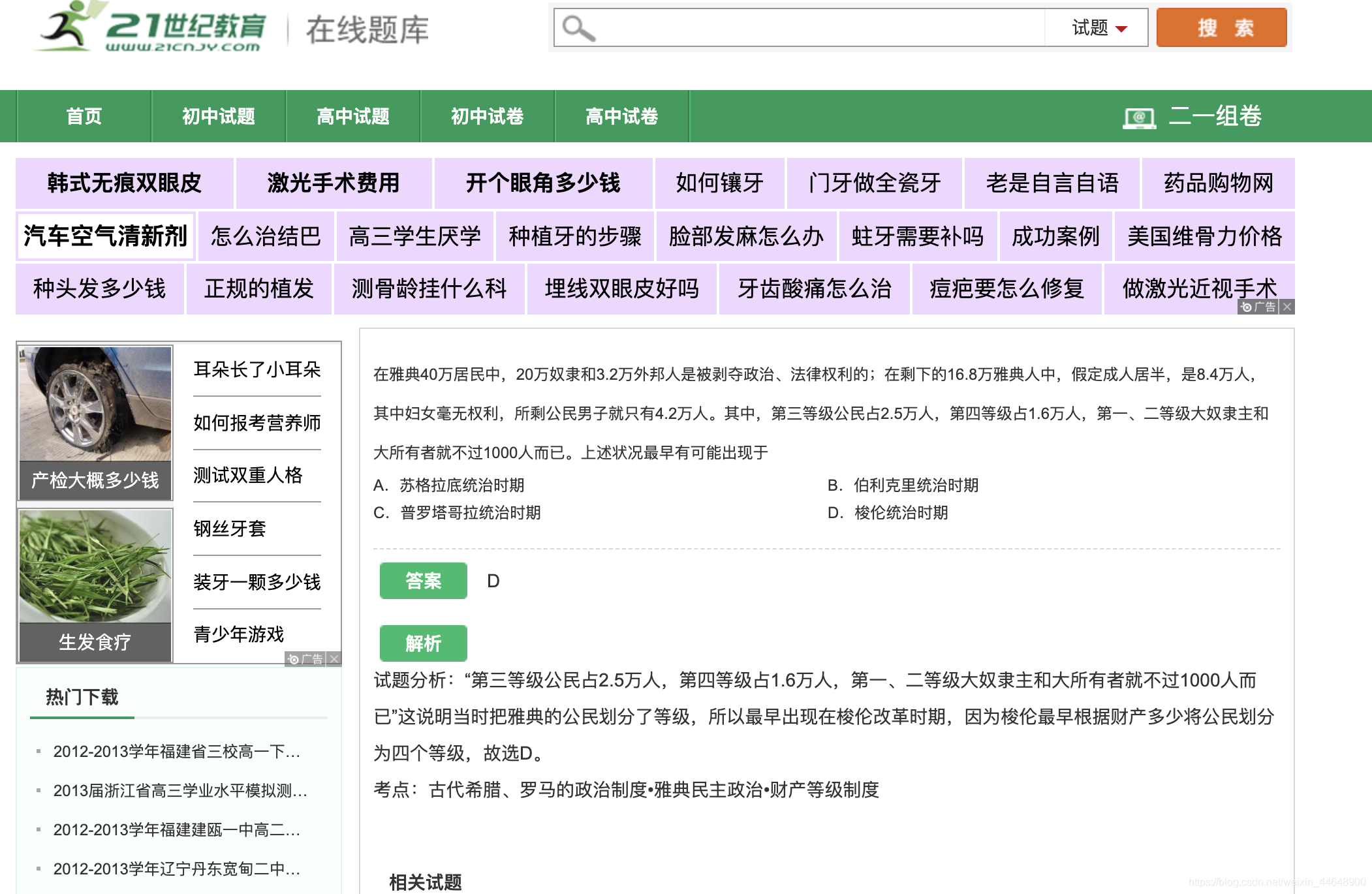This screenshot has width=1372, height=894.
Task: Click ad link 门牙做全瓷牙
Action: click(x=875, y=183)
